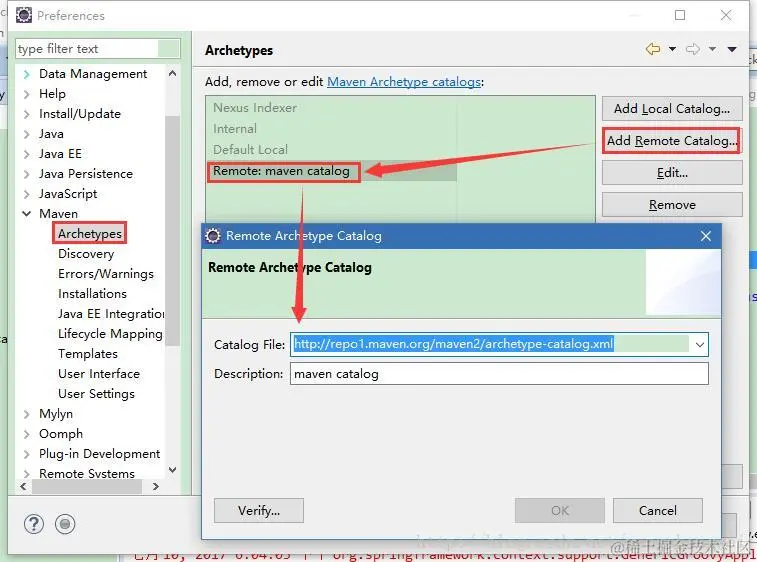Expand the Mylyn tree node
Image resolution: width=757 pixels, height=562 pixels.
click(27, 414)
